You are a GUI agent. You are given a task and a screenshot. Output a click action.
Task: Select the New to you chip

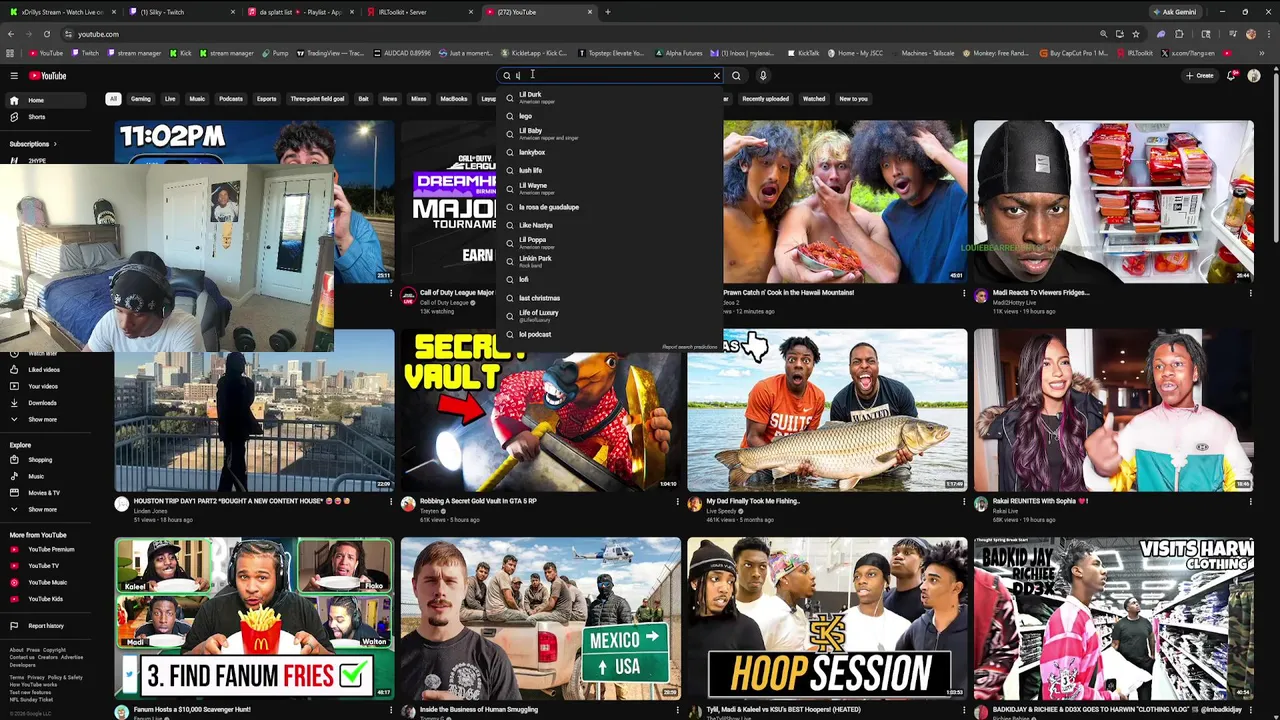pyautogui.click(x=853, y=99)
